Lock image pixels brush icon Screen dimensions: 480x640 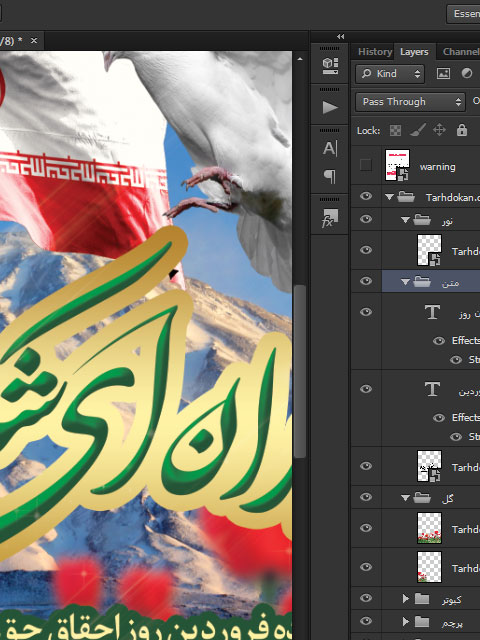pos(418,130)
